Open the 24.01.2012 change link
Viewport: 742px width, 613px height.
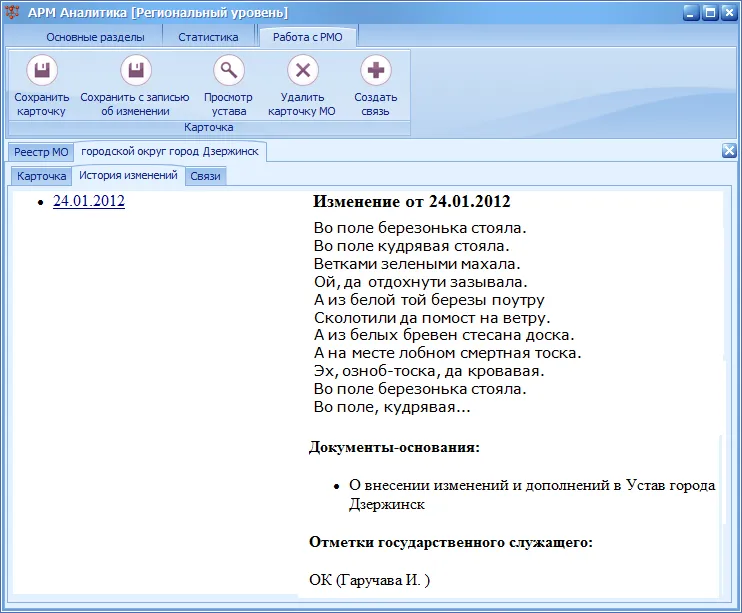click(x=89, y=201)
